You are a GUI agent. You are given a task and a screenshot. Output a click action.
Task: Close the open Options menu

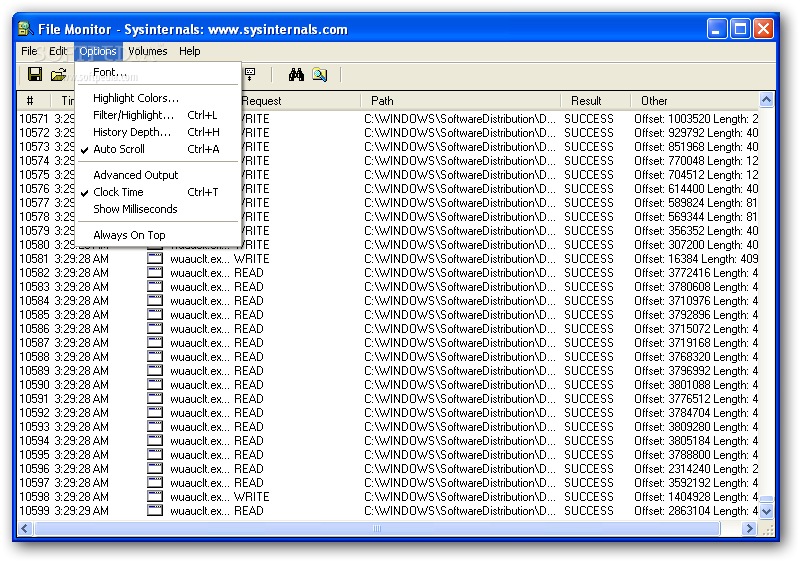point(98,51)
